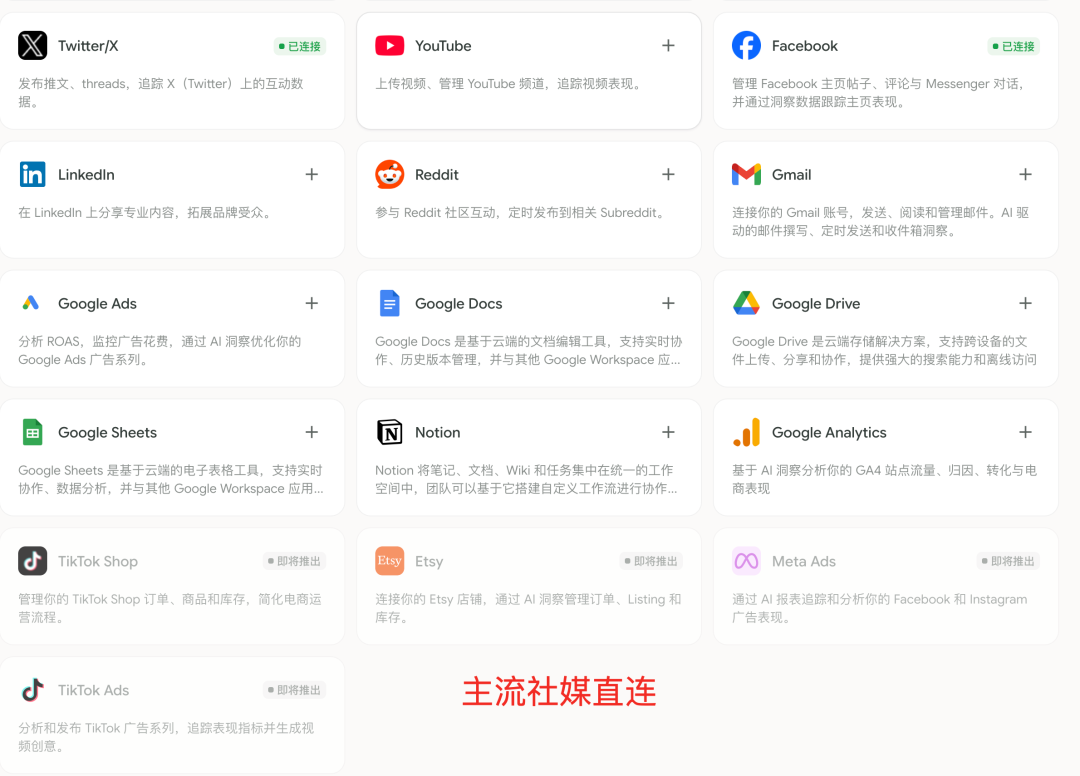Select the Gmail card title
The height and width of the screenshot is (776, 1080).
coord(791,175)
